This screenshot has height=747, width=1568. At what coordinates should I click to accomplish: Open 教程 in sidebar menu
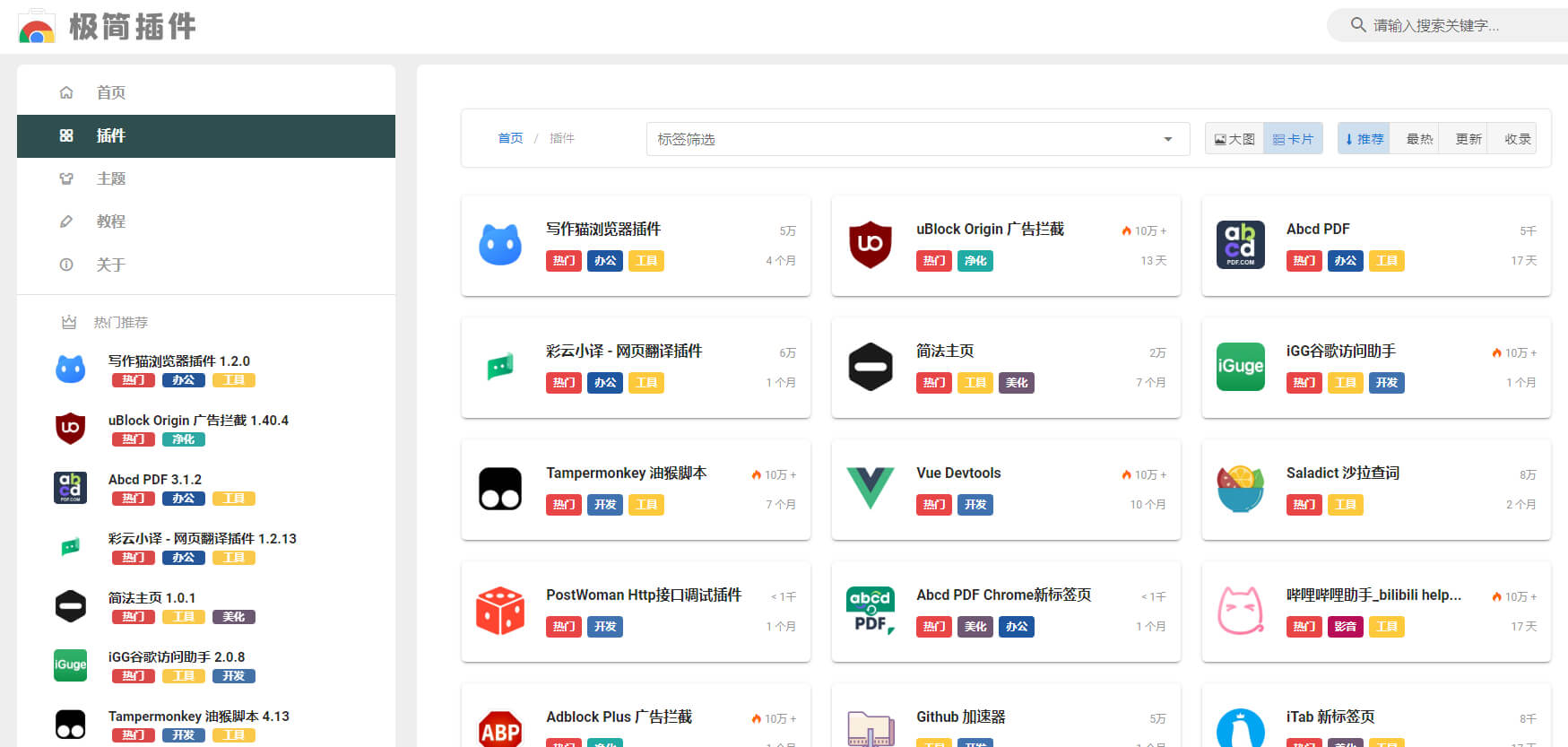pyautogui.click(x=206, y=221)
